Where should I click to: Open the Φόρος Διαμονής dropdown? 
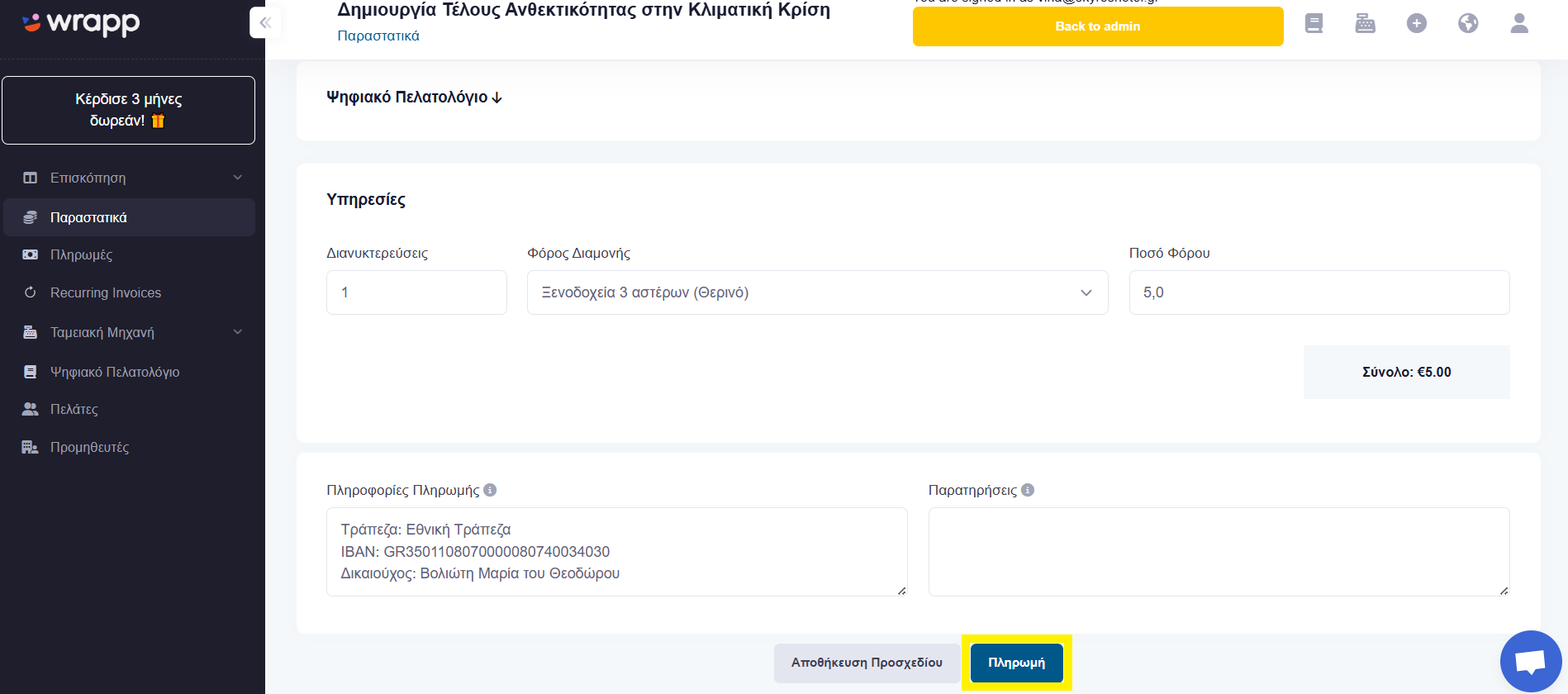coord(817,292)
